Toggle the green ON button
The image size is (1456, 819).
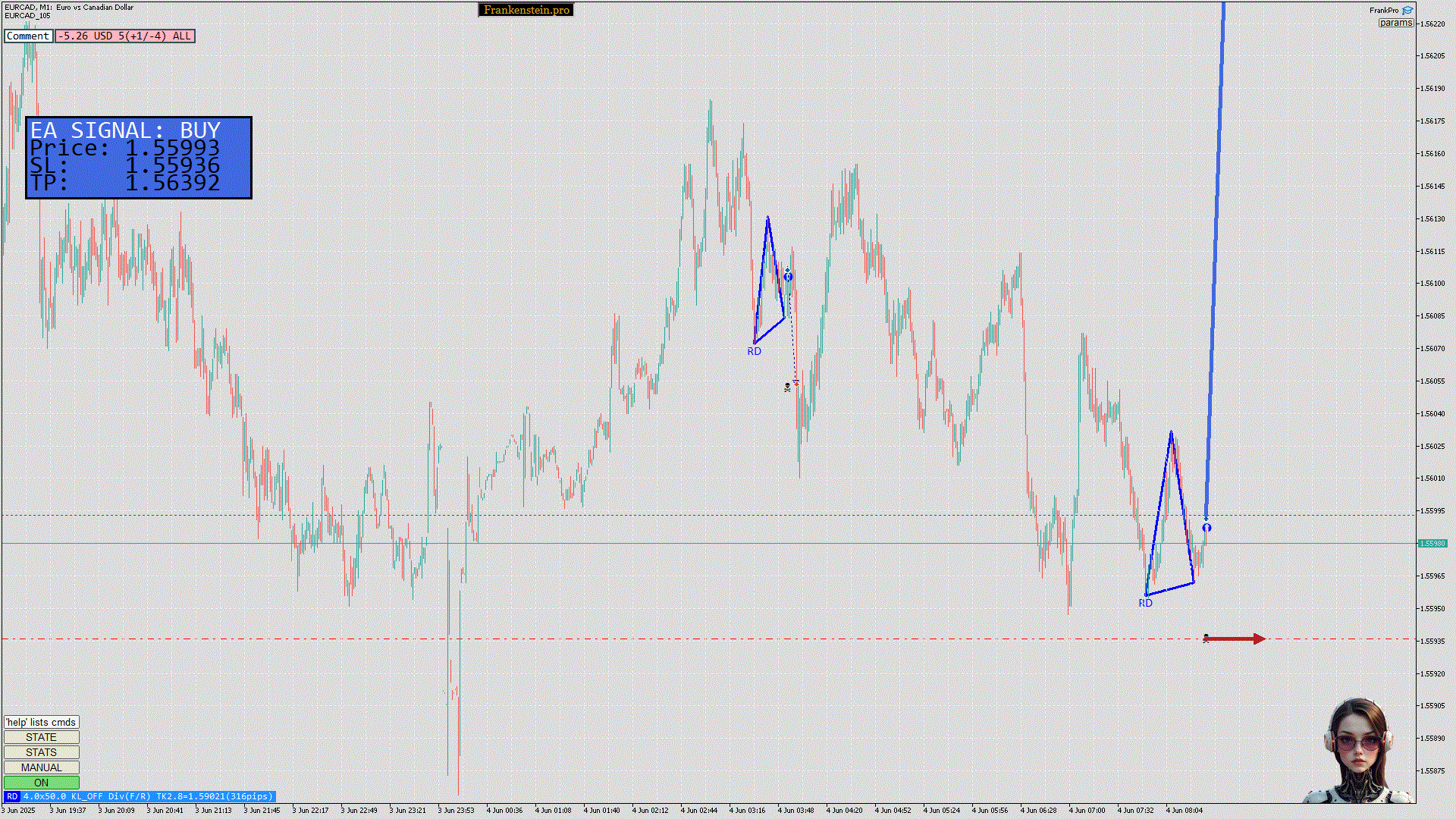click(41, 783)
